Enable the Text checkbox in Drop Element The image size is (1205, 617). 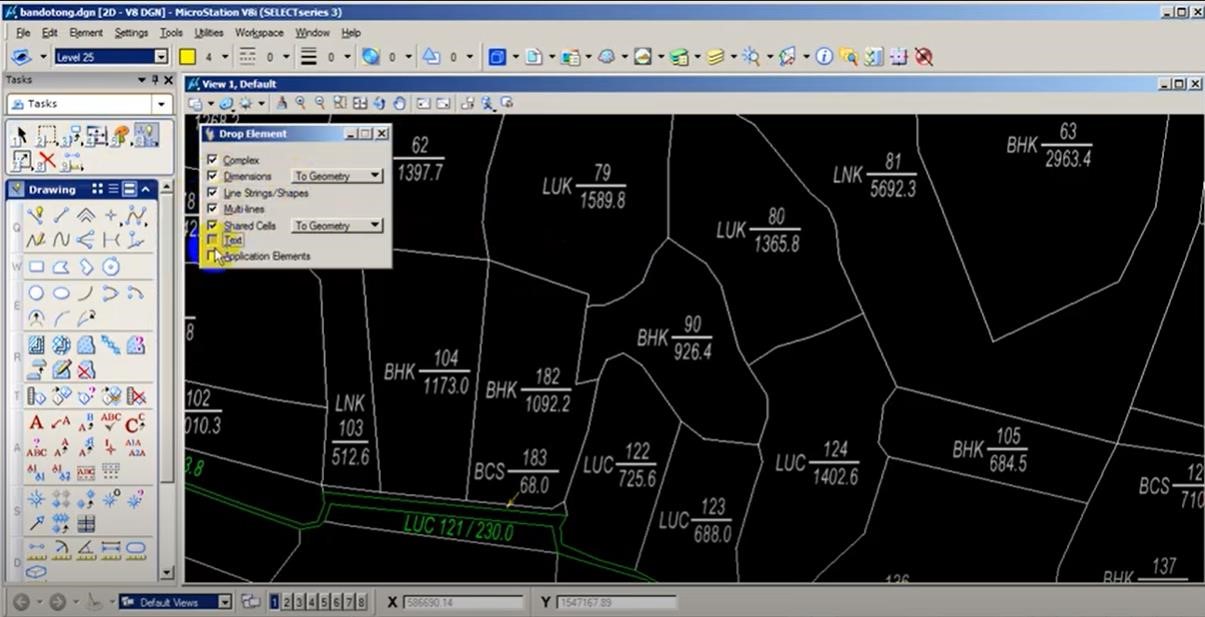coord(212,240)
